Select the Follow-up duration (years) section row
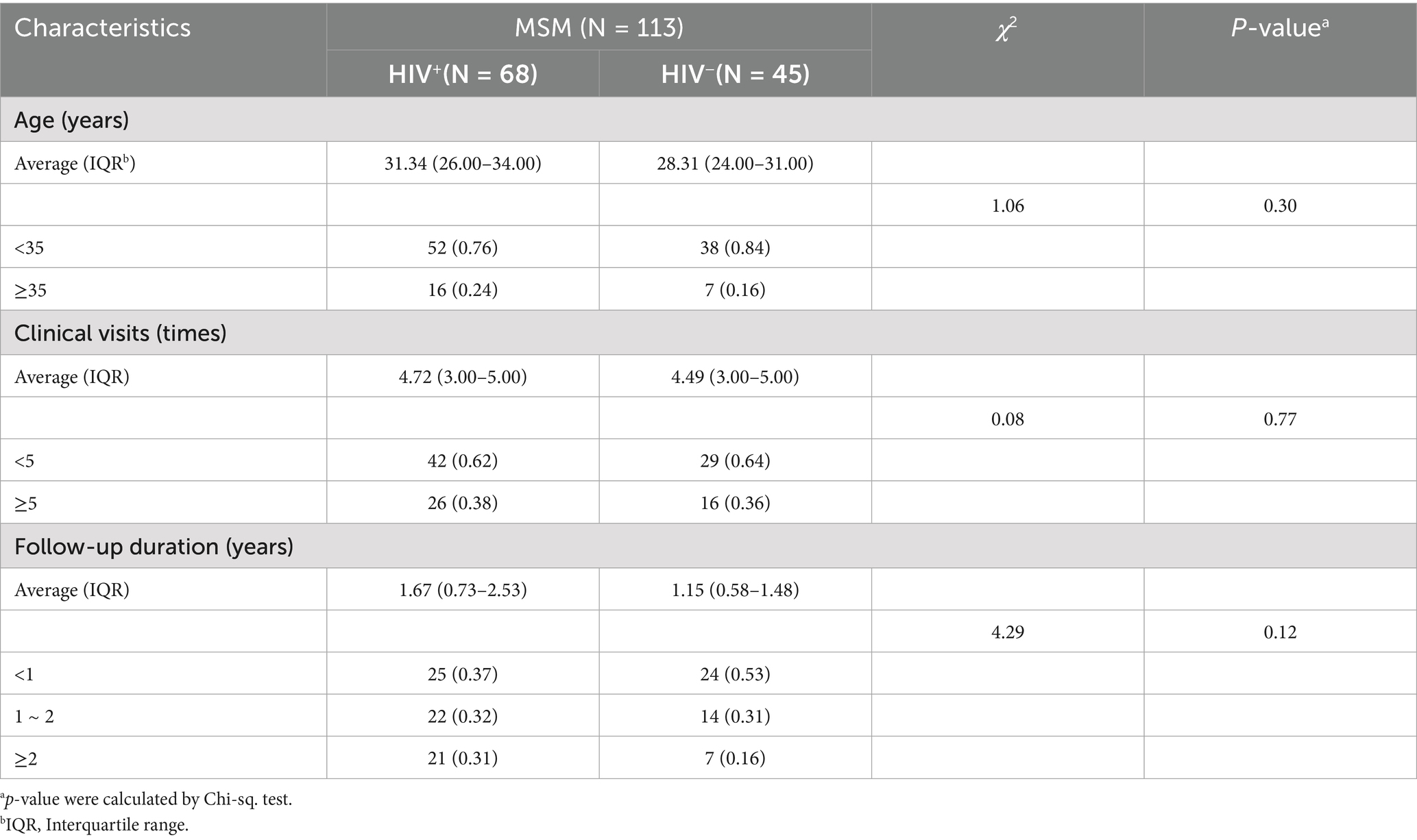 tap(154, 547)
